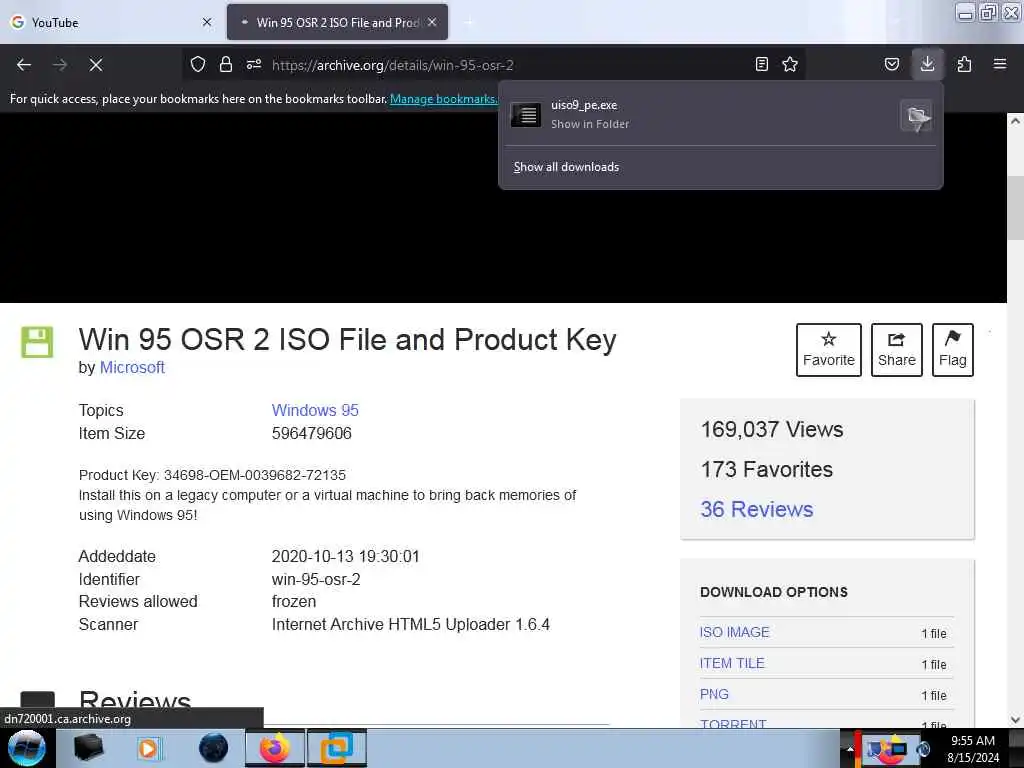Click the scrollbar up arrow

pos(1015,121)
